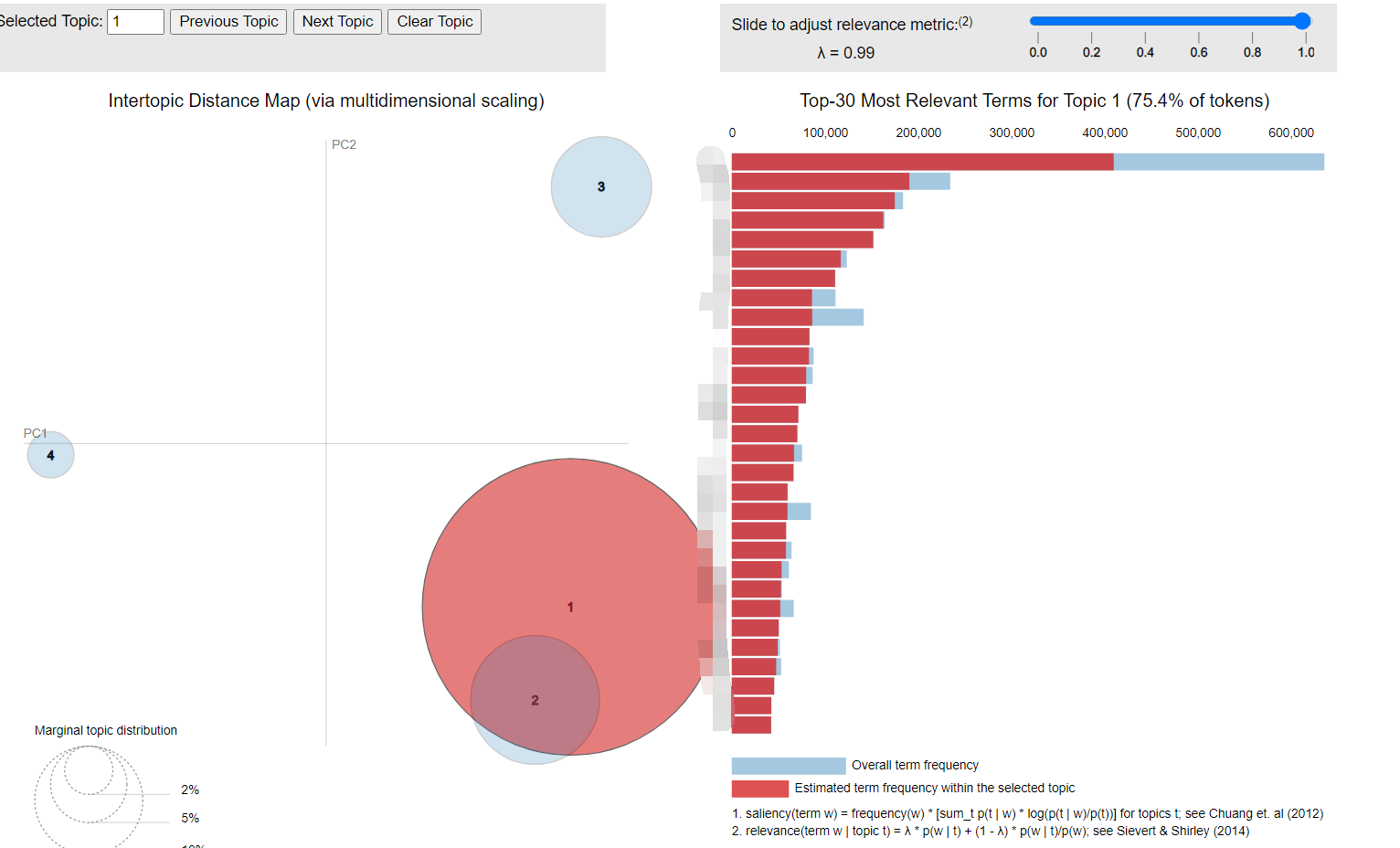This screenshot has width=1400, height=848.
Task: Click the Marginal topic distribution label
Action: pos(106,730)
